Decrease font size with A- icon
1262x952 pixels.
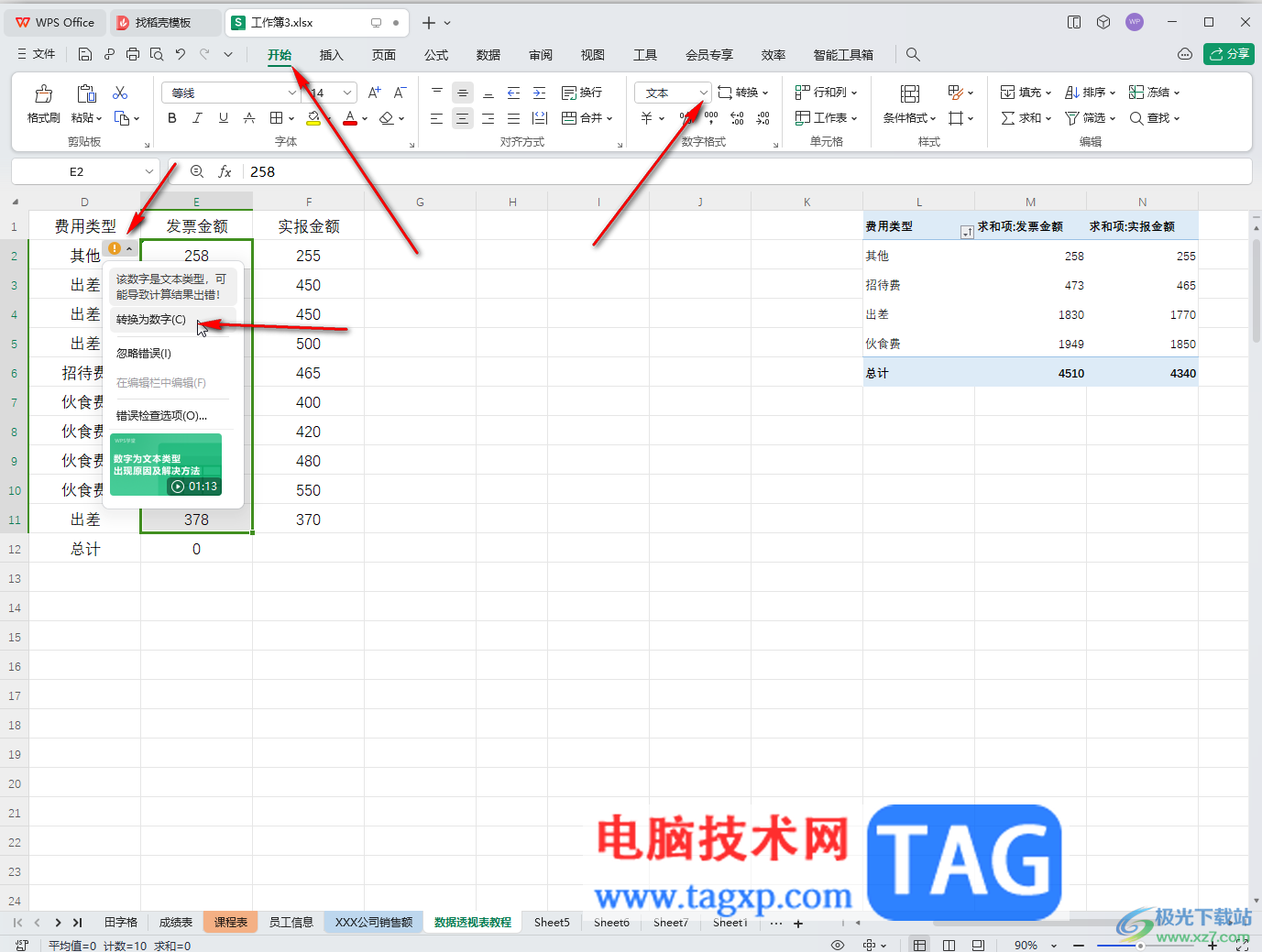tap(400, 93)
